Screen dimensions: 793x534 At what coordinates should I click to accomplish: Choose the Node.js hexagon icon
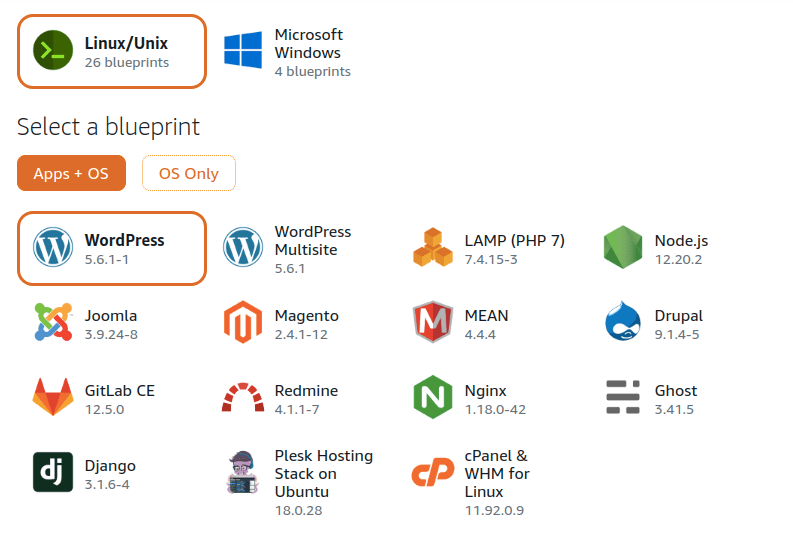click(x=623, y=247)
